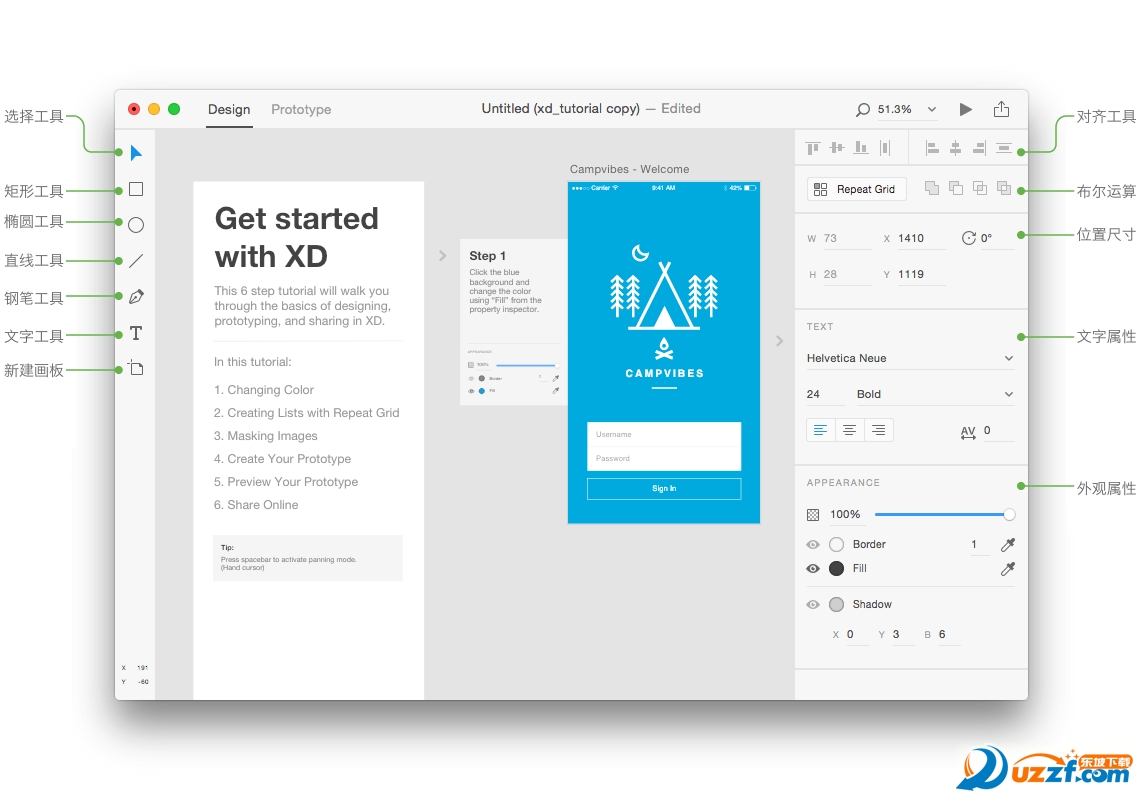Image resolution: width=1140 pixels, height=807 pixels.
Task: Click the Fill color swatch
Action: coord(837,569)
